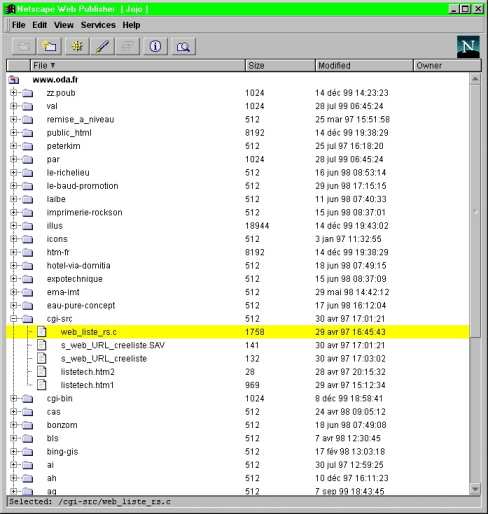Sort by the Size column header
488x514 pixels.
(280, 66)
